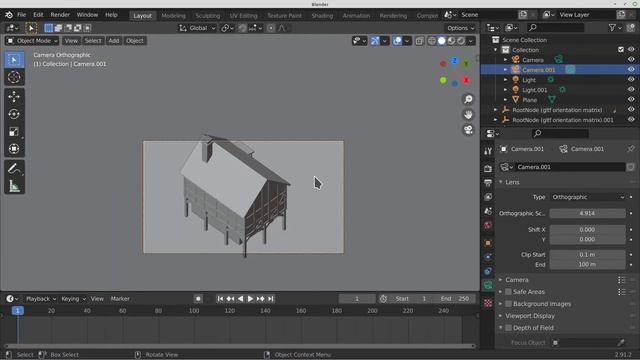Jump to the last frame
Screen dimensions: 640x360
[x=271, y=299]
